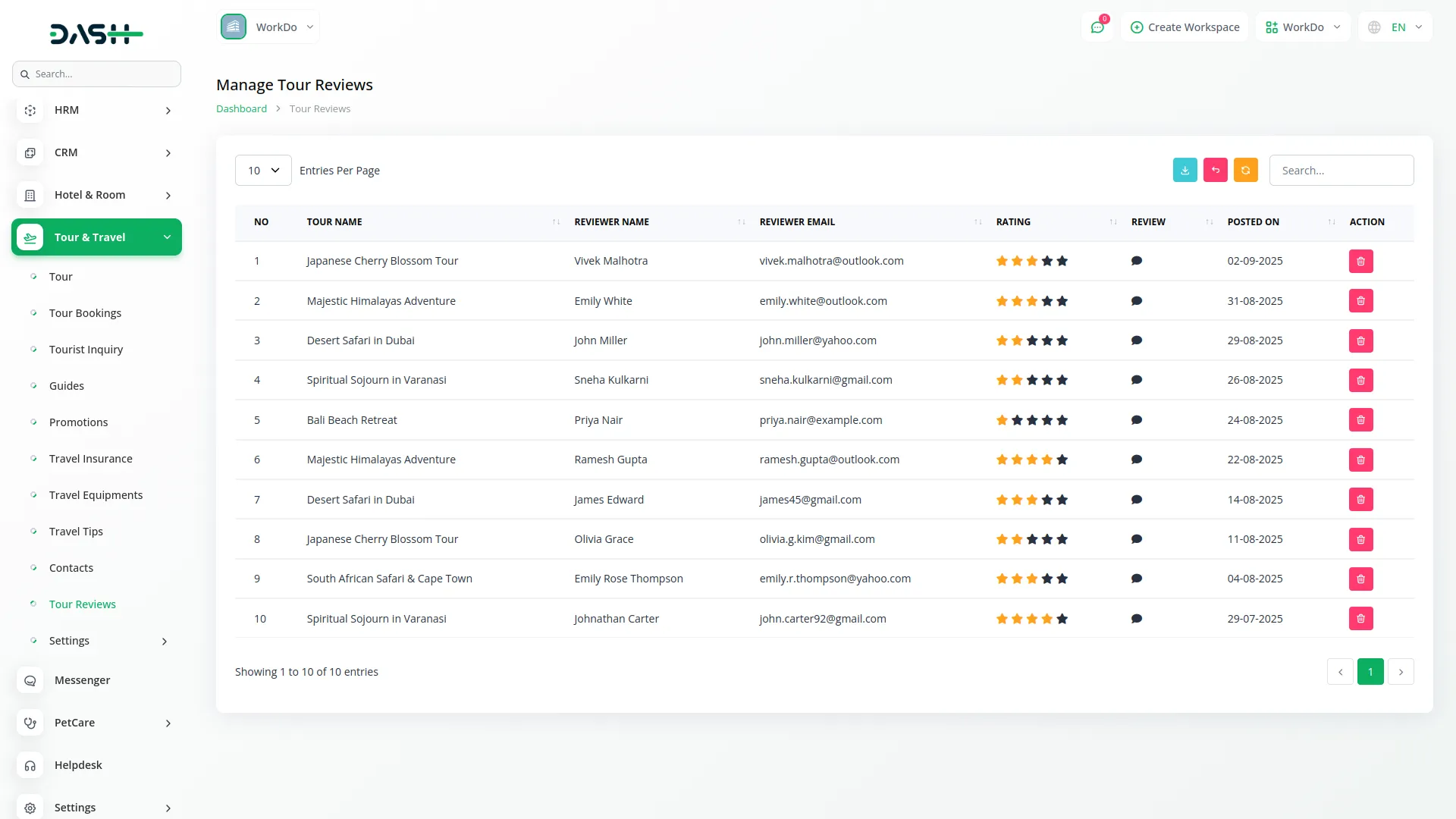1456x819 pixels.
Task: Open the review comment icon for Emily White
Action: pos(1136,301)
